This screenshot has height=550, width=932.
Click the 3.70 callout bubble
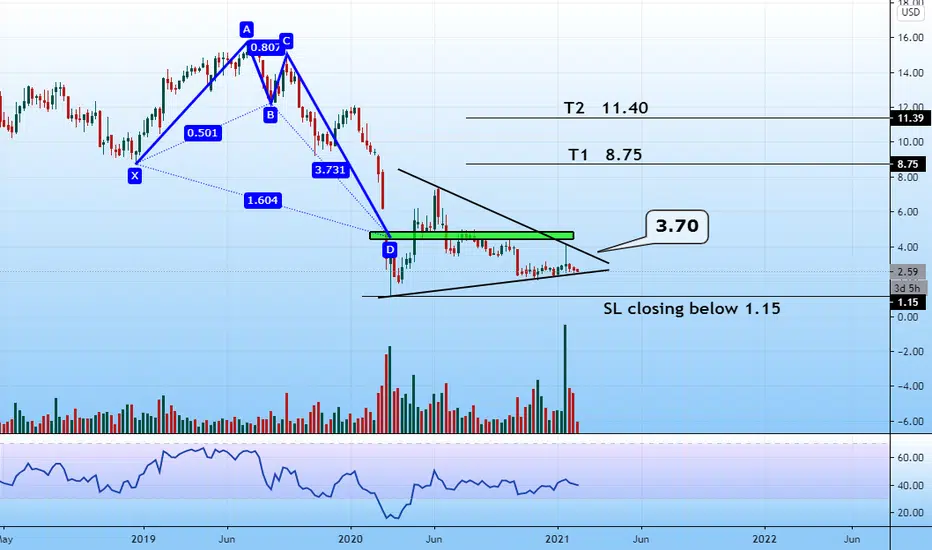click(x=677, y=226)
